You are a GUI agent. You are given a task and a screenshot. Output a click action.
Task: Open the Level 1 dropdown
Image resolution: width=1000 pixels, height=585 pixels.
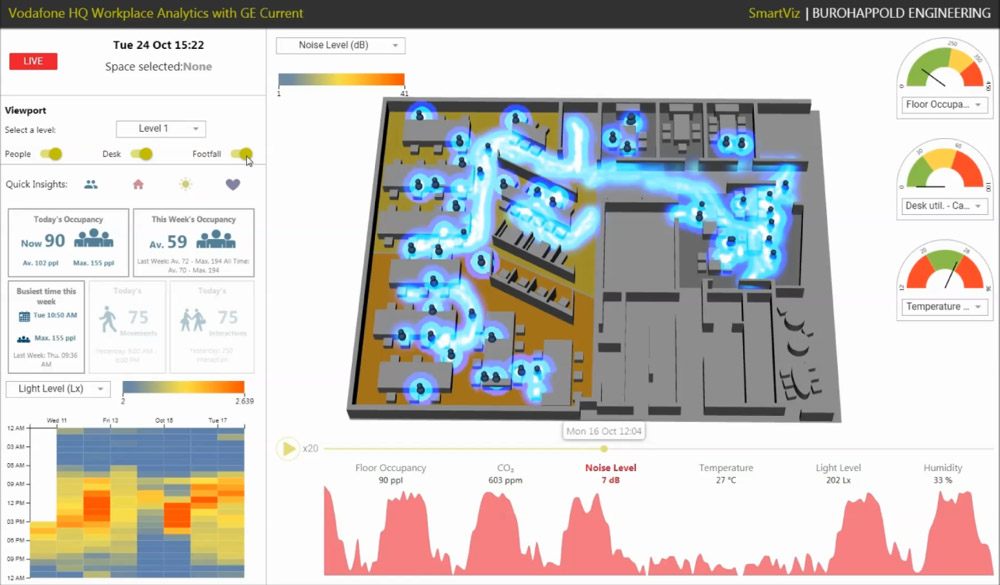(161, 129)
